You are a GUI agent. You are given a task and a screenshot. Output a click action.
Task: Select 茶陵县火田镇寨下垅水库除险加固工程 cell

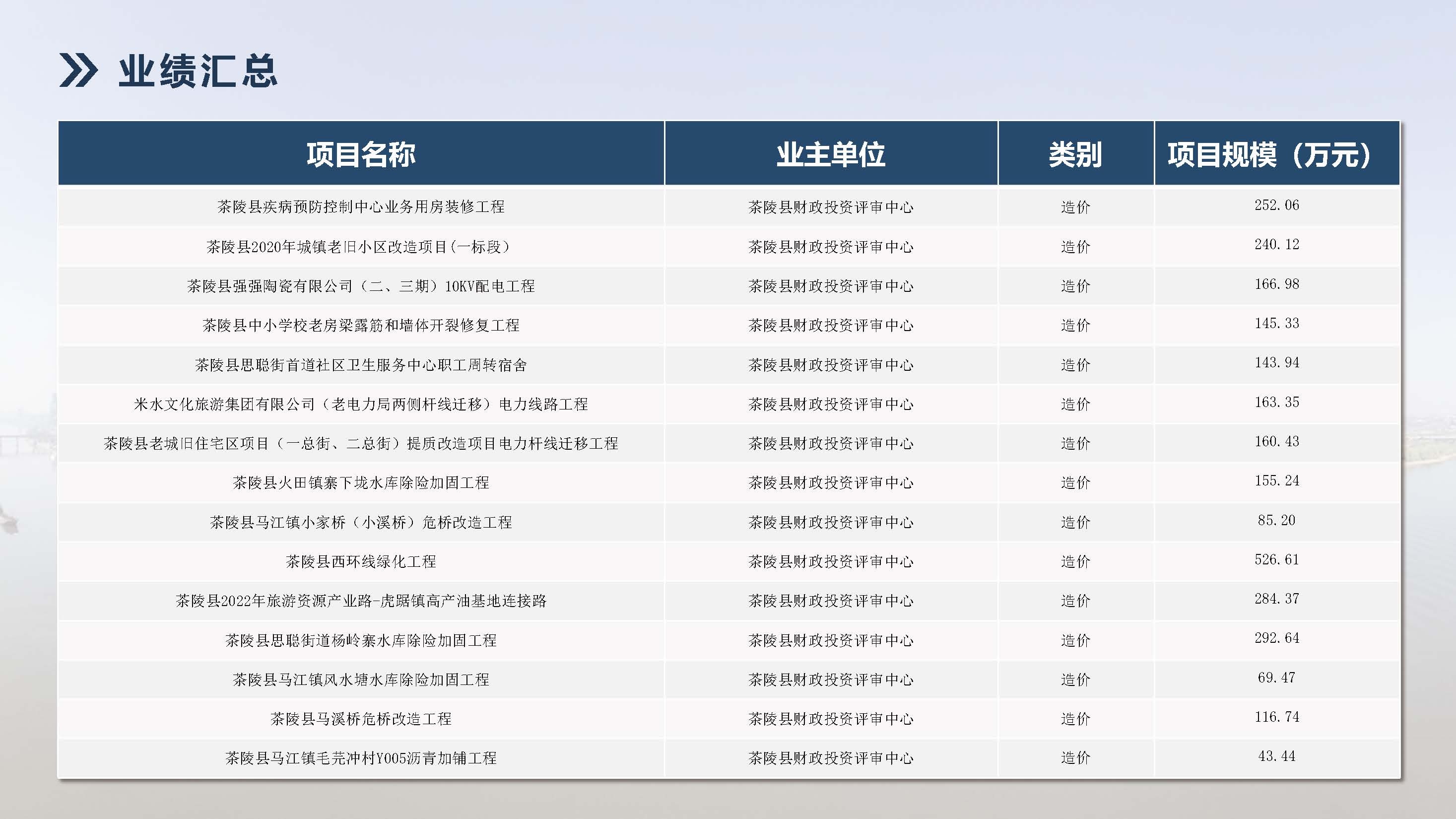(361, 482)
